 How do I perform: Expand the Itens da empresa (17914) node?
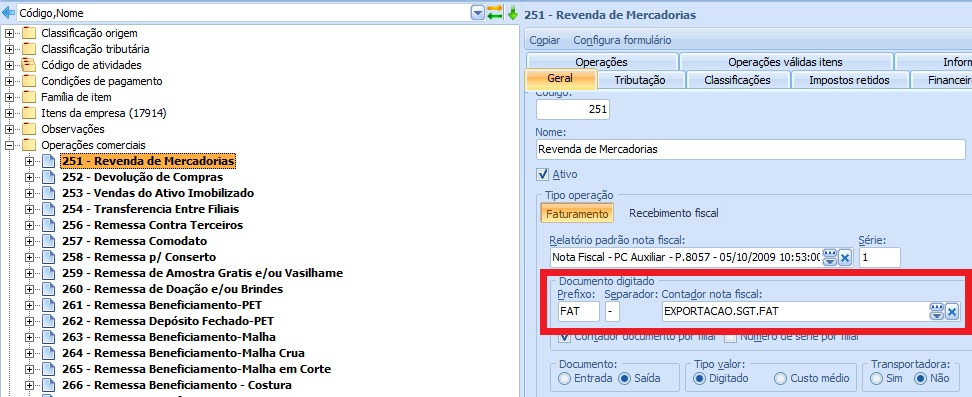pyautogui.click(x=9, y=114)
